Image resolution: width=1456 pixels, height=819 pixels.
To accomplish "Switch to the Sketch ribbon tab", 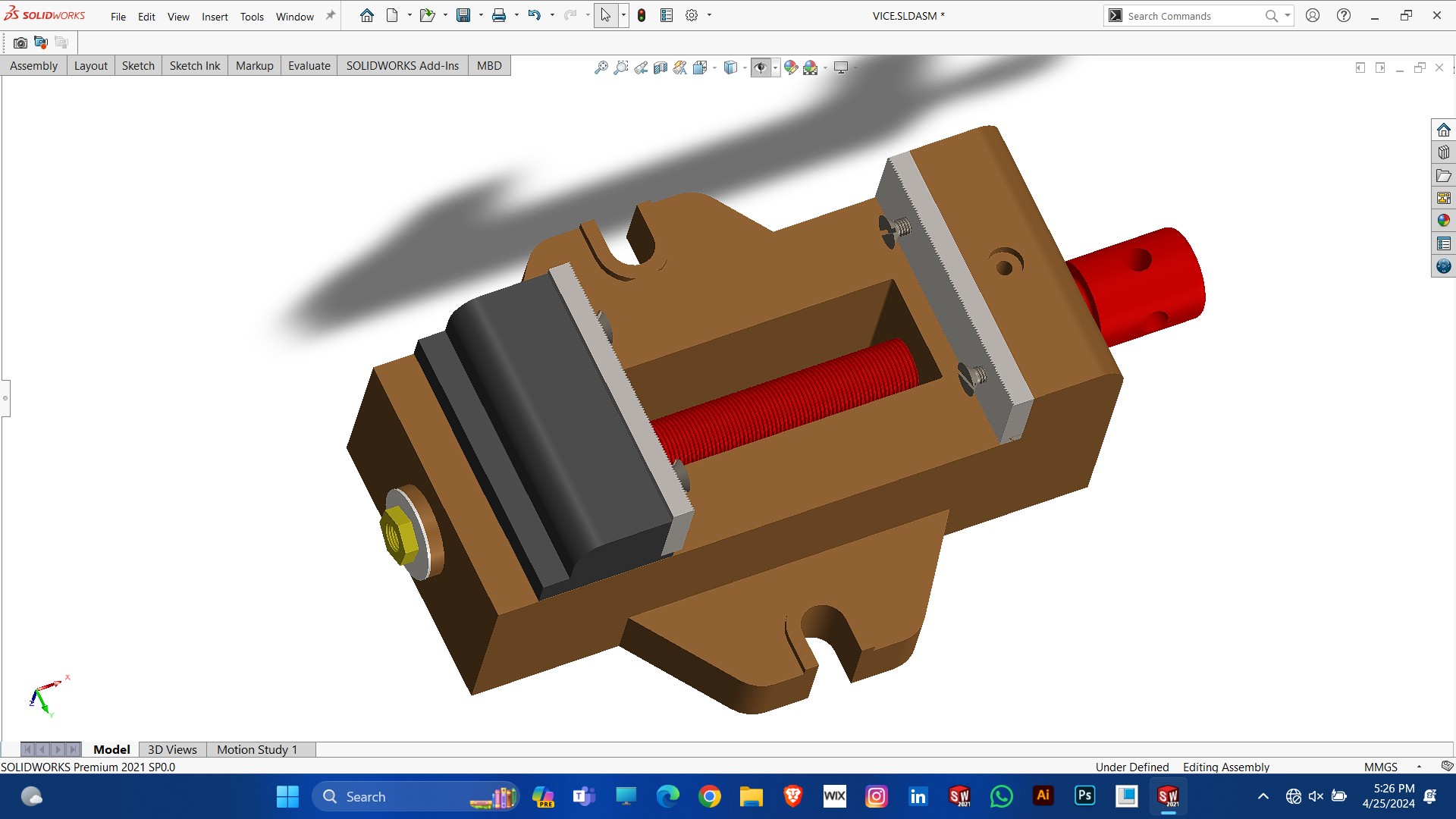I will point(138,66).
